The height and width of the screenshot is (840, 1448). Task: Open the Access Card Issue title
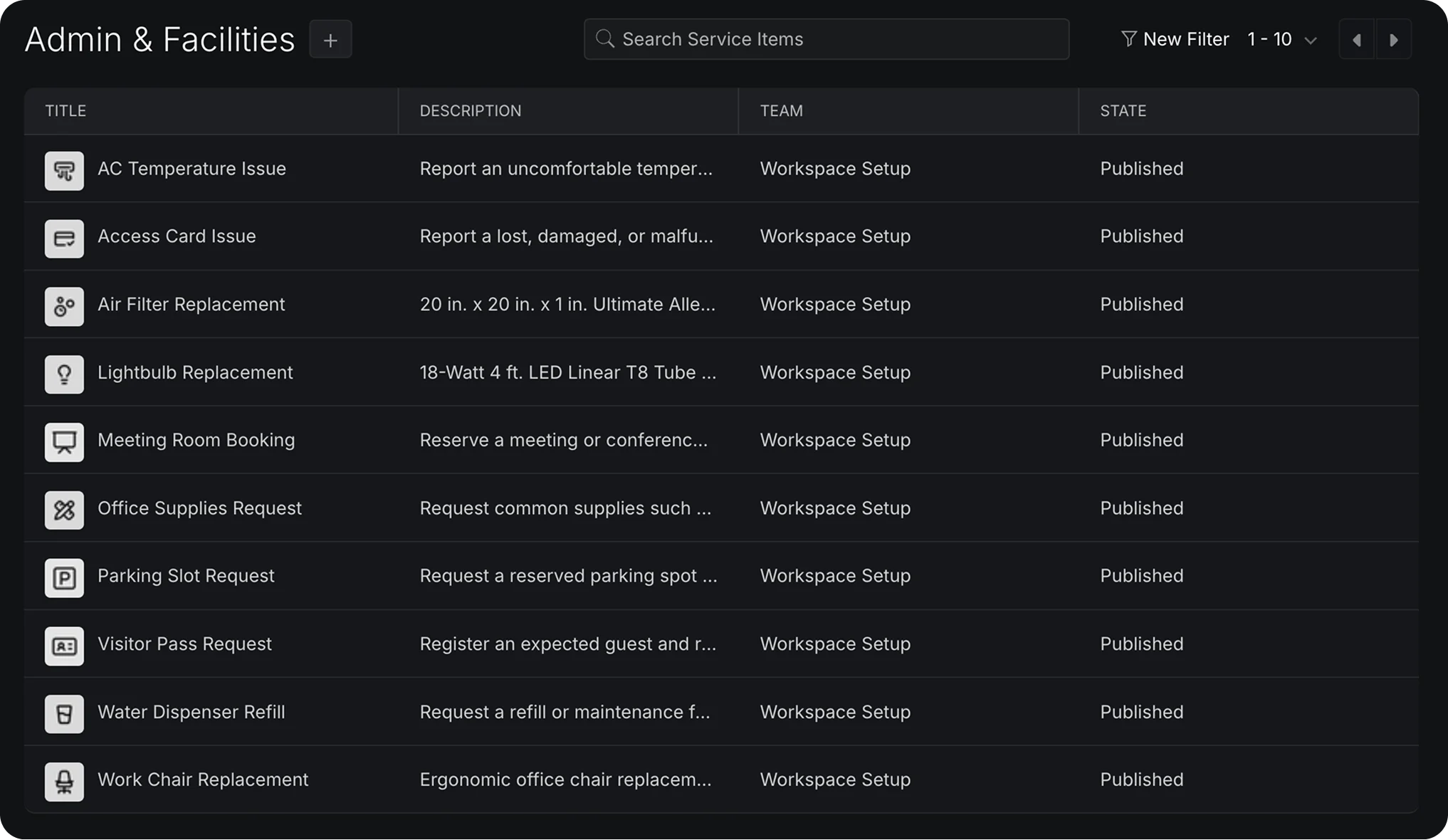tap(177, 236)
